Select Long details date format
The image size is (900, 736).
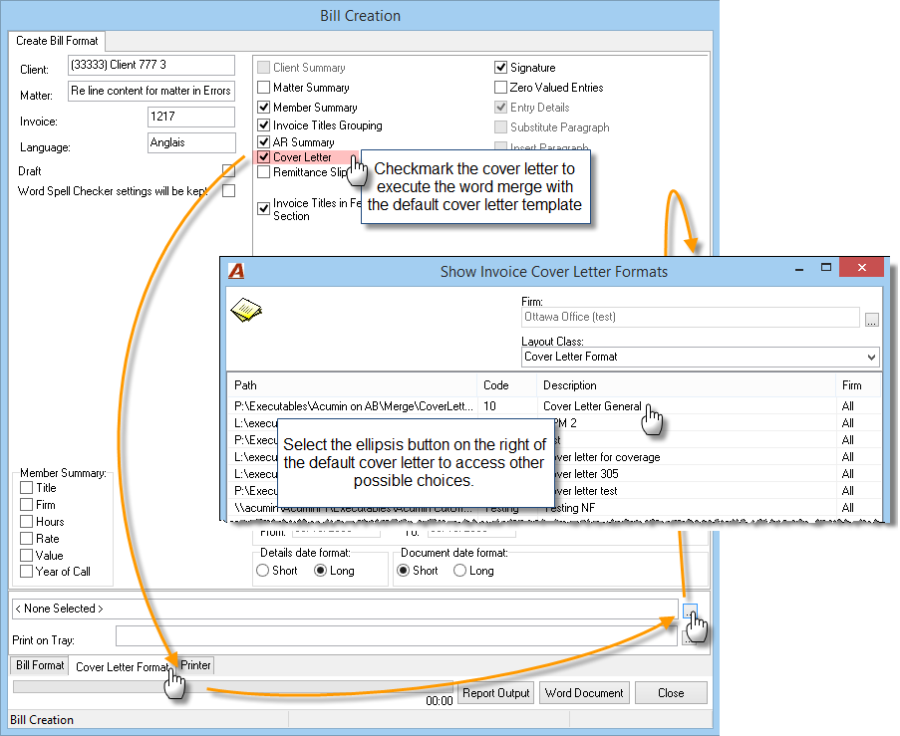click(x=320, y=571)
